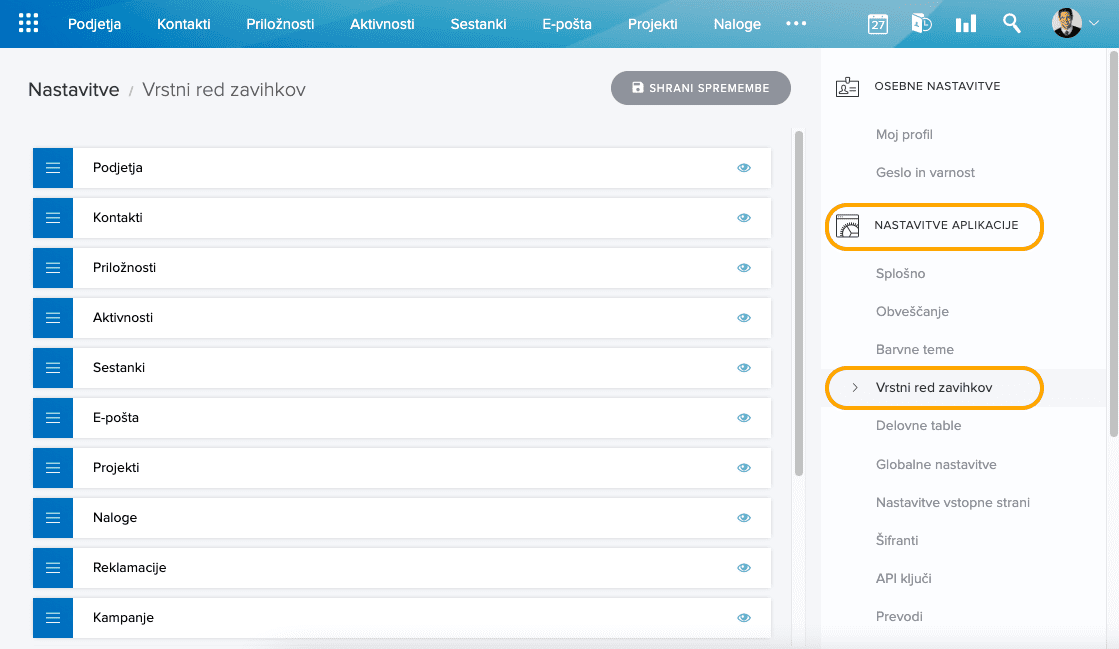This screenshot has width=1119, height=649.
Task: Click the SHRANI SPREMEMBE button
Action: click(700, 88)
